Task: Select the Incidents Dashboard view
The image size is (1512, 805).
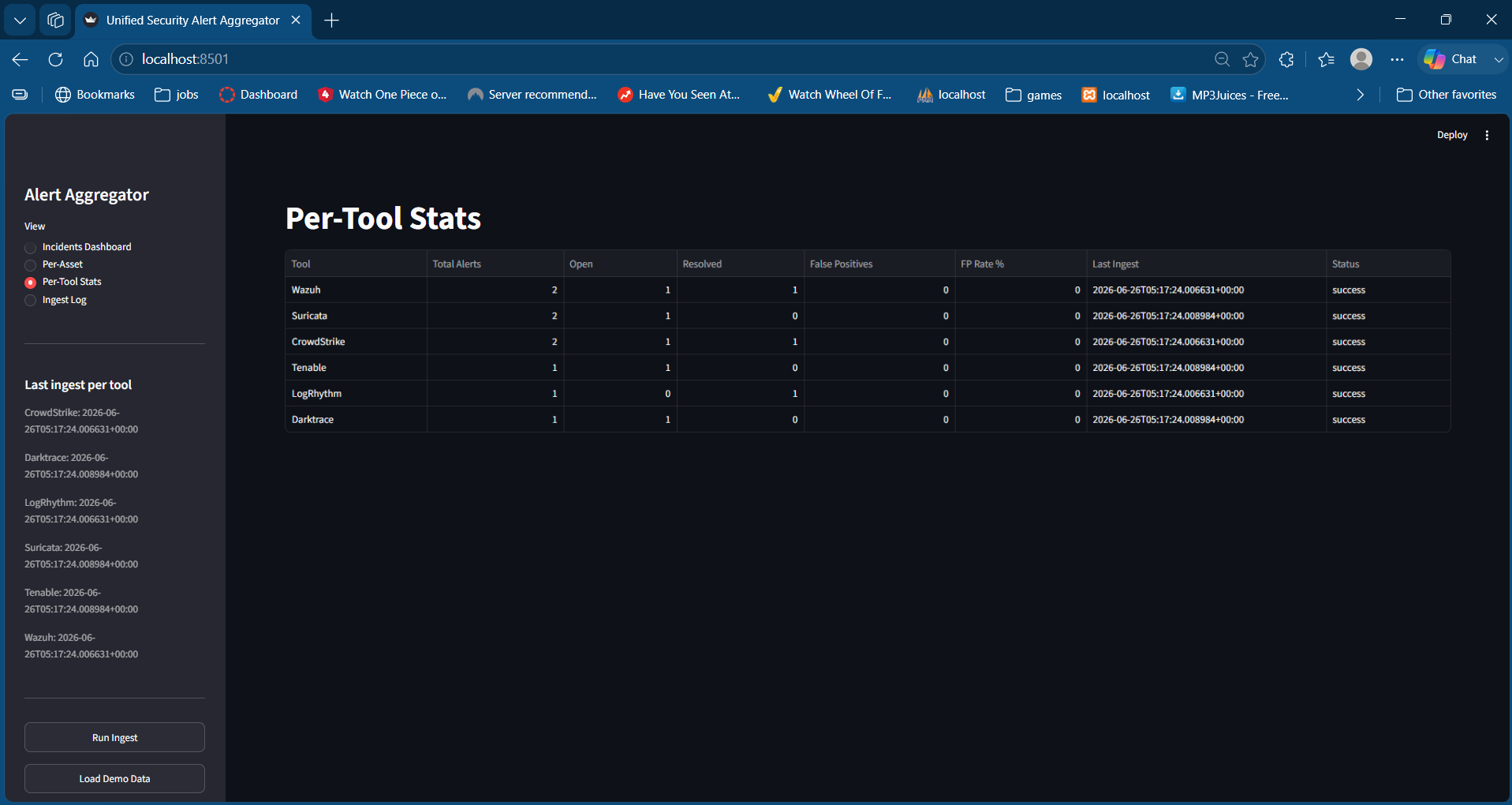Action: [x=78, y=247]
